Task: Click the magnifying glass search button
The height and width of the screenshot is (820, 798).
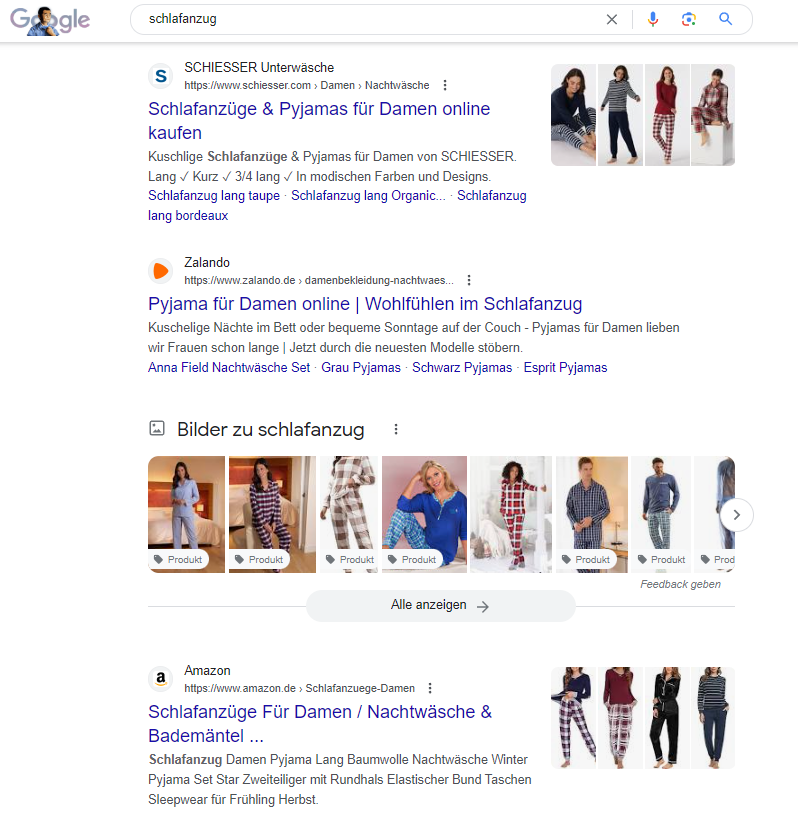Action: (725, 19)
